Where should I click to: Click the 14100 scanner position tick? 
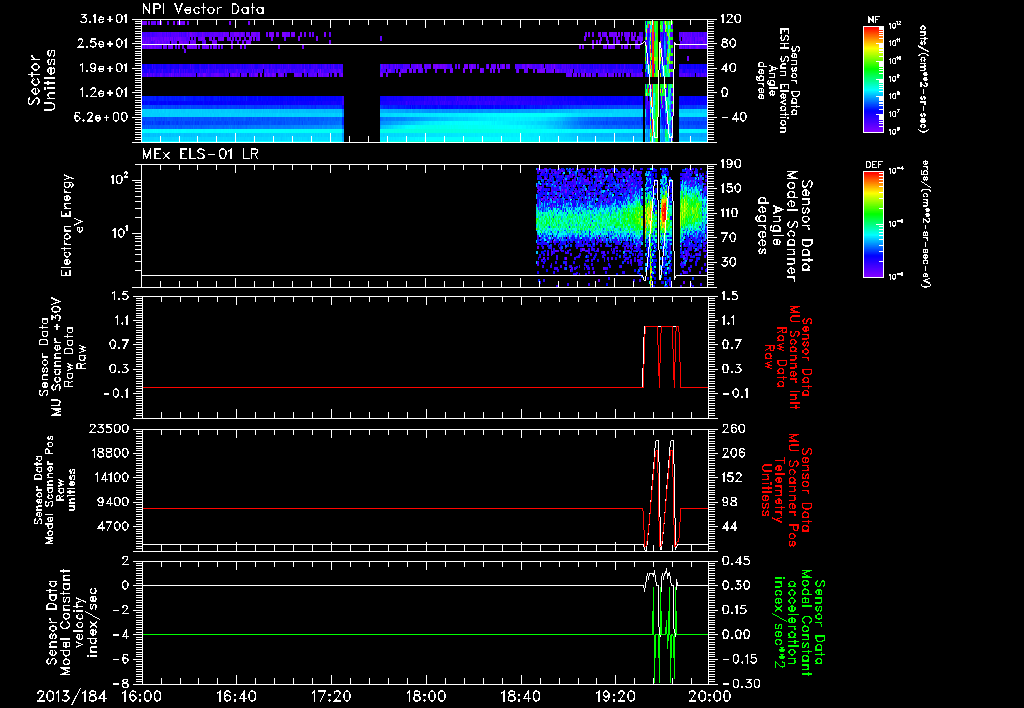point(109,477)
